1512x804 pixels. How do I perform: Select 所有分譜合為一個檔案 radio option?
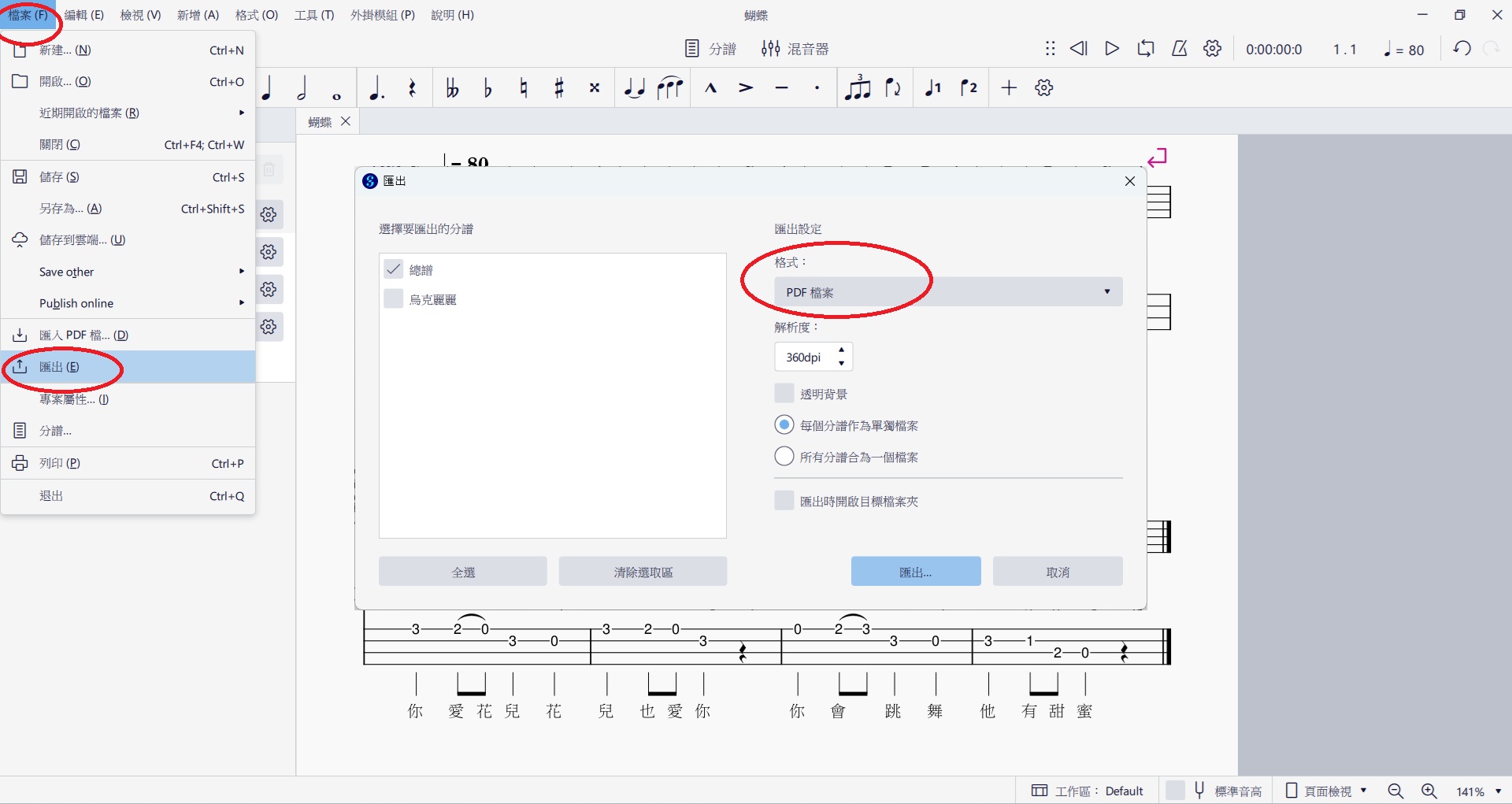[x=784, y=457]
